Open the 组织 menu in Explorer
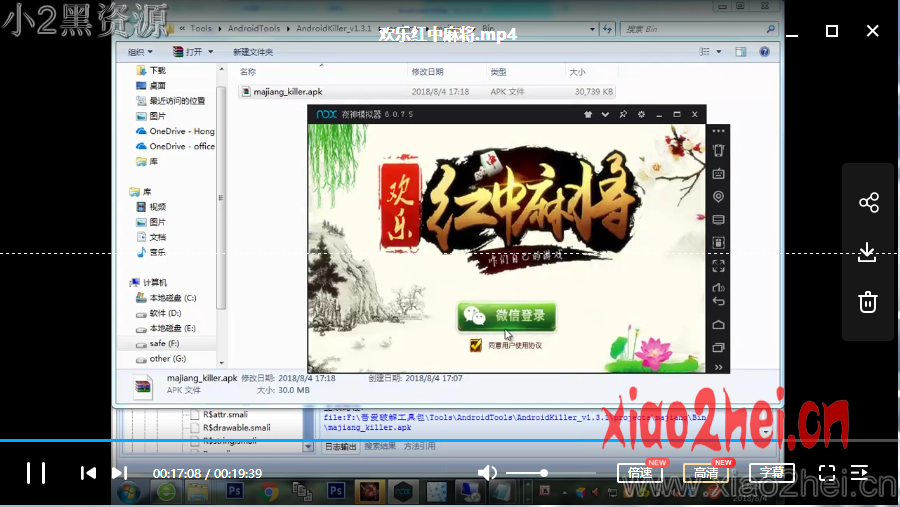 (140, 52)
